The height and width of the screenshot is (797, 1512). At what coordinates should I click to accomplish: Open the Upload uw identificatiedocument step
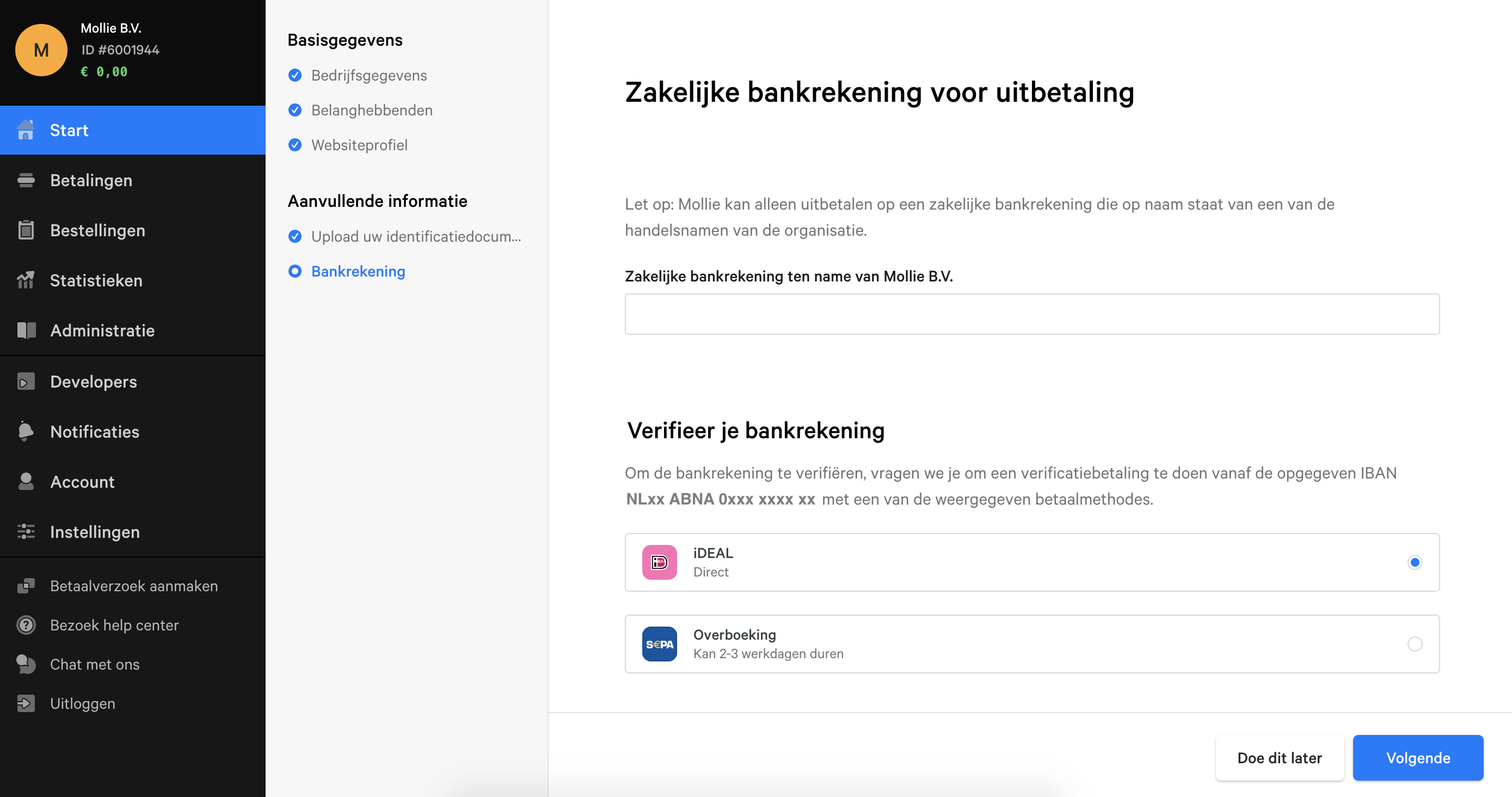click(x=416, y=236)
